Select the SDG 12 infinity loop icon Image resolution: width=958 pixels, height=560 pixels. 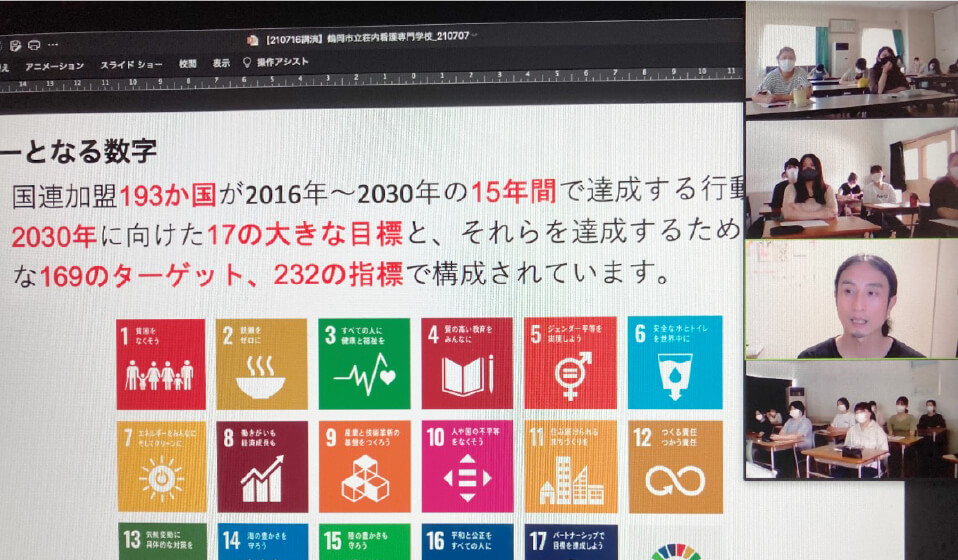click(x=675, y=466)
